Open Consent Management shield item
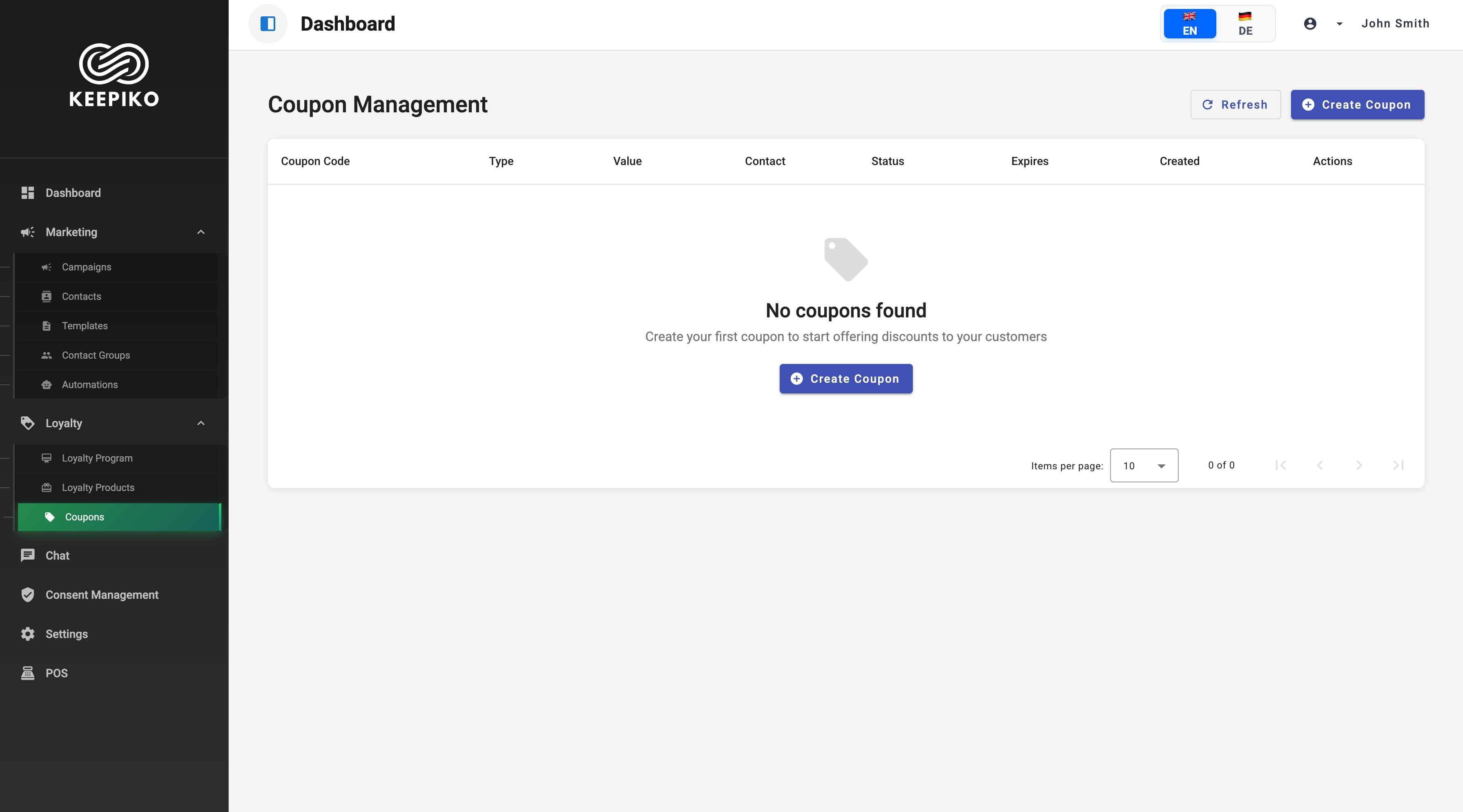1463x812 pixels. pos(101,595)
